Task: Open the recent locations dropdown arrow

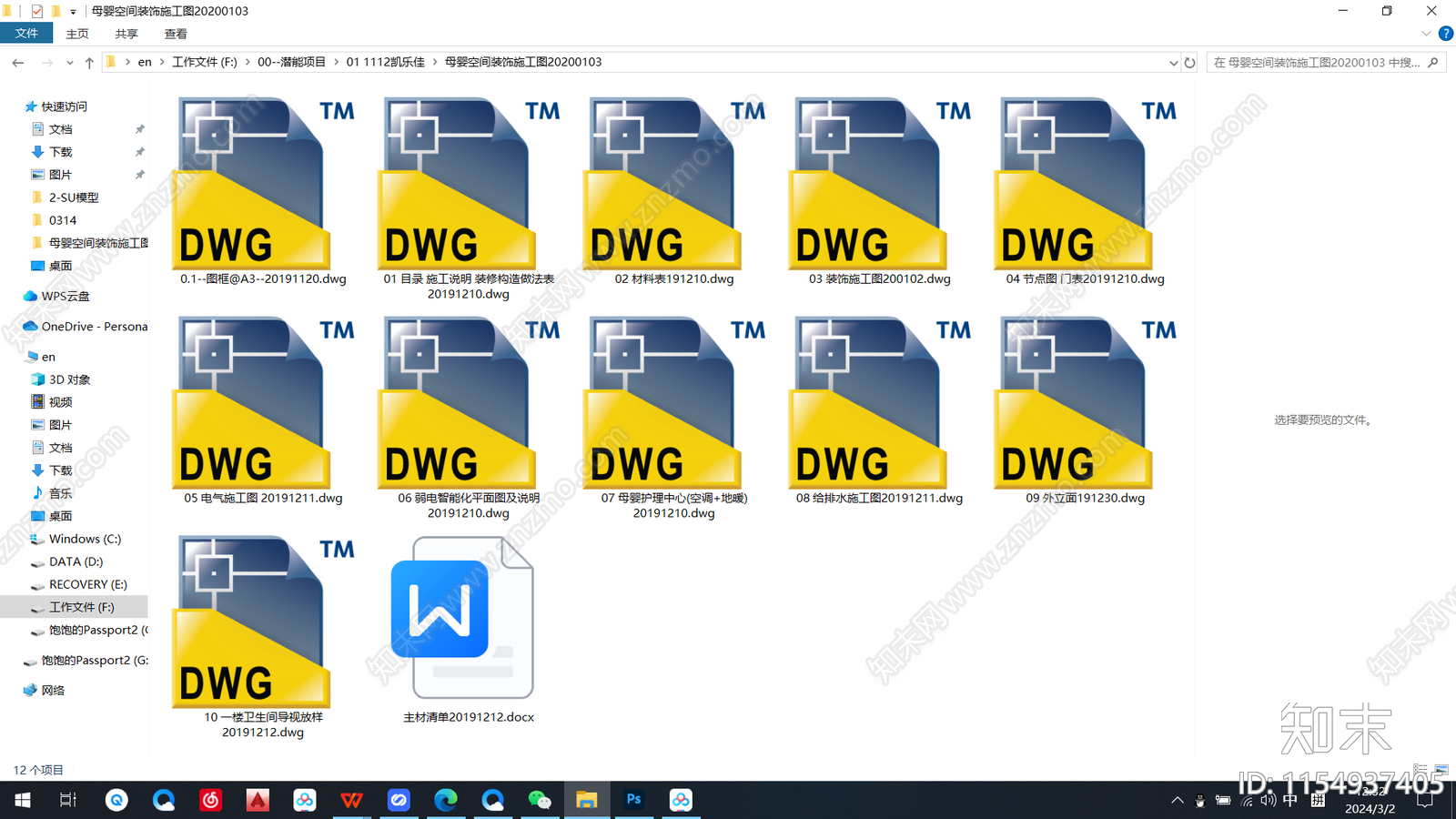Action: coord(70,63)
